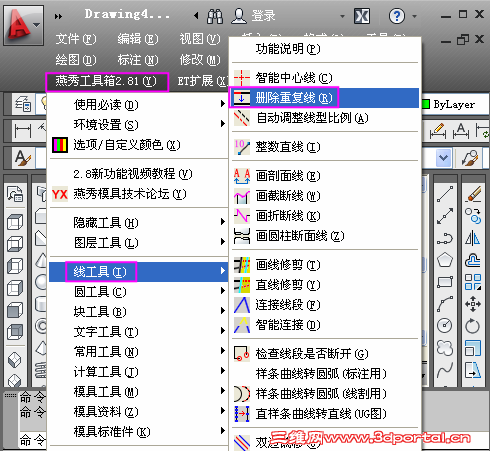Select the Erase modify tool icon
The height and width of the screenshot is (451, 490).
473,194
